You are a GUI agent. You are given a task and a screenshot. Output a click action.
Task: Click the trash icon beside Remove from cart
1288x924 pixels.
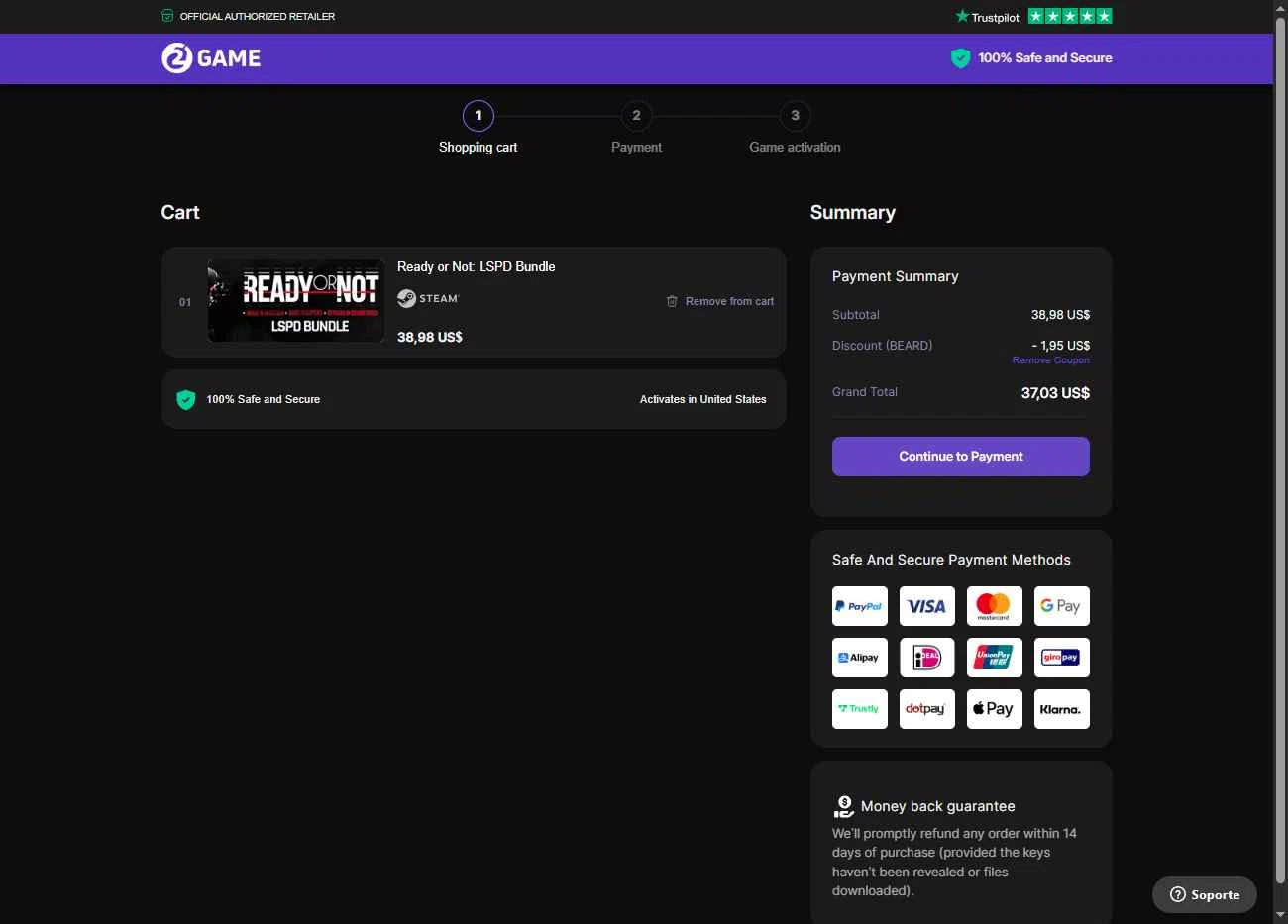coord(672,301)
